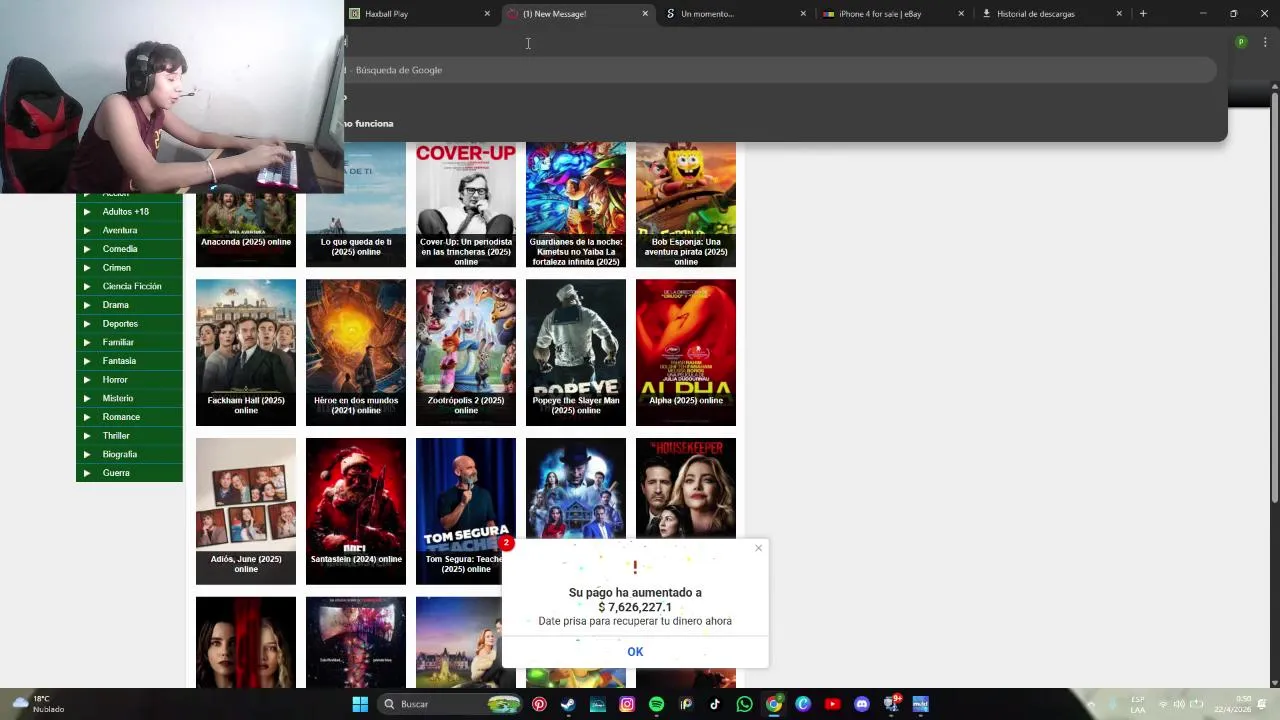This screenshot has width=1280, height=720.
Task: Close the Haxball Play tab
Action: tap(487, 14)
